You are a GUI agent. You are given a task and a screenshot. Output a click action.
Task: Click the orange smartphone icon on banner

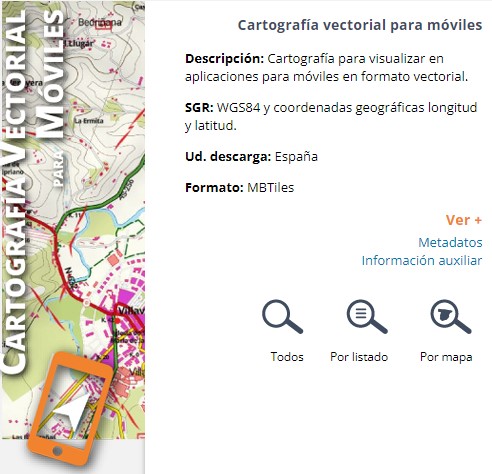[69, 408]
